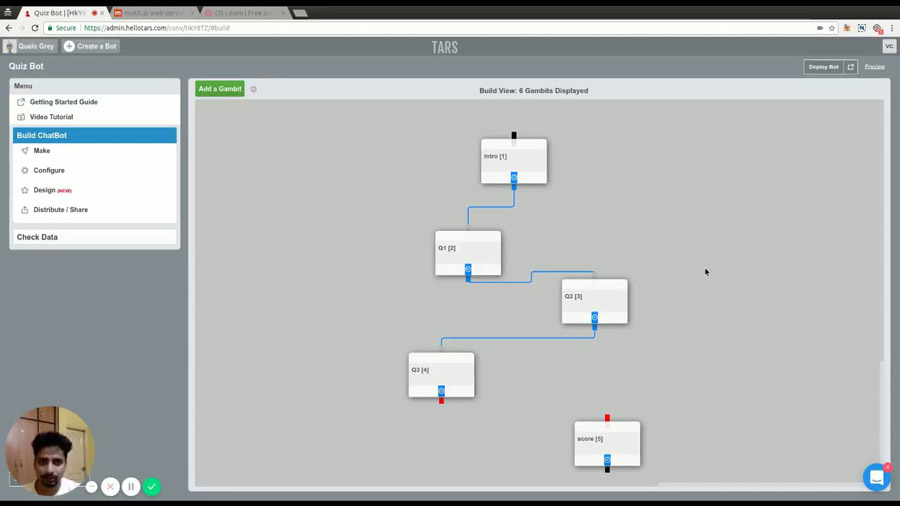The height and width of the screenshot is (506, 900).
Task: Expand the Check Data menu section
Action: click(x=94, y=237)
